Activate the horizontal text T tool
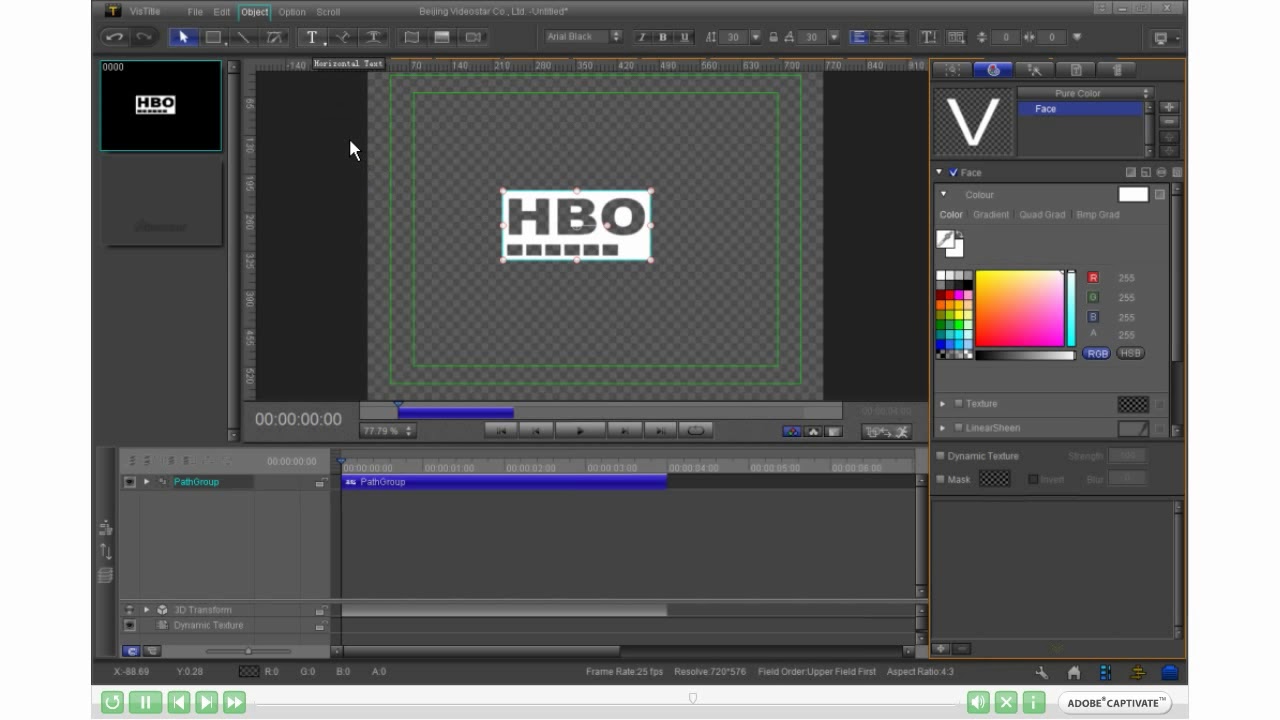 [x=312, y=37]
